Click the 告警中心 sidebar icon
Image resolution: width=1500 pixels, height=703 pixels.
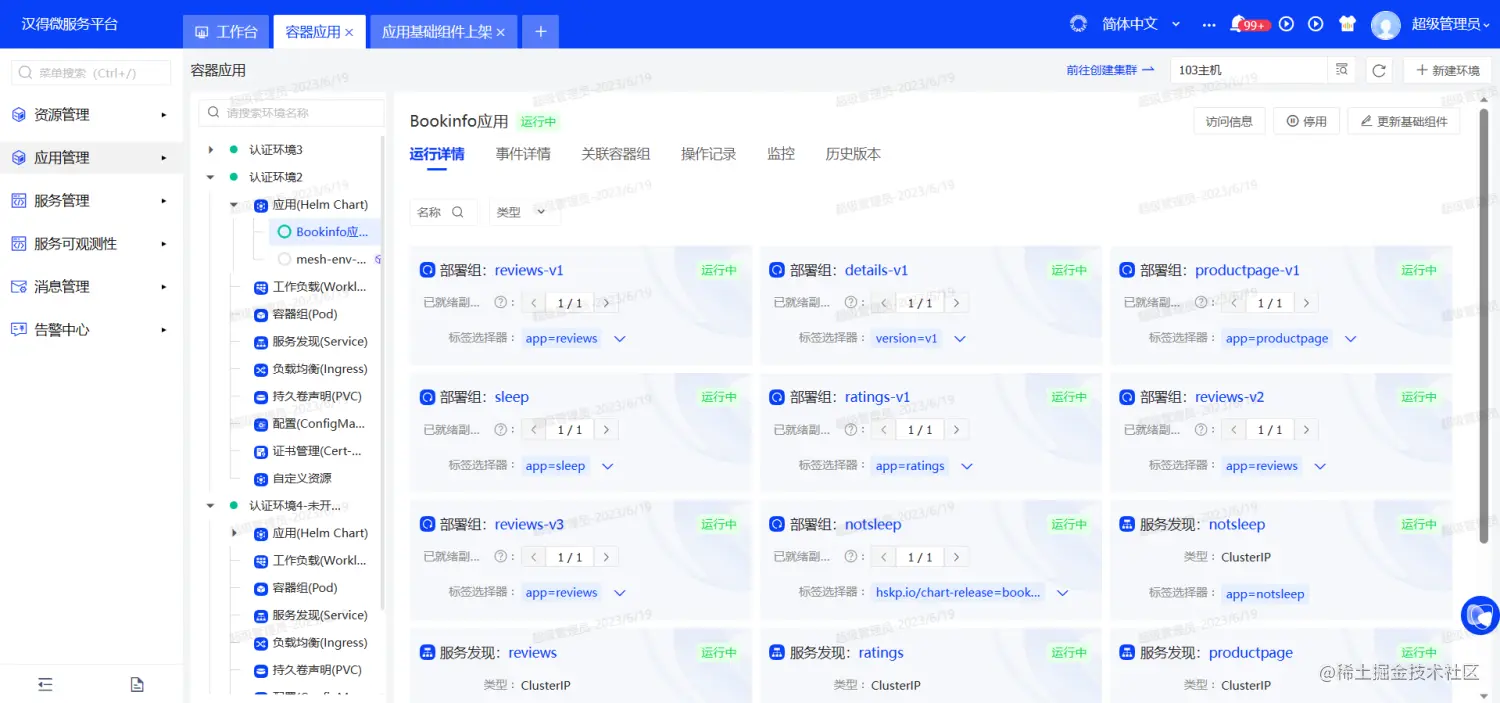tap(19, 330)
